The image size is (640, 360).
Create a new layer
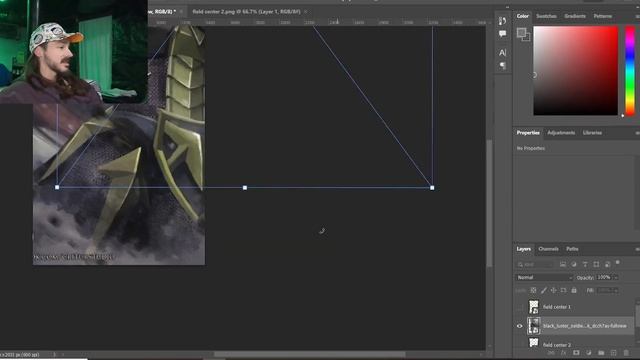point(613,353)
